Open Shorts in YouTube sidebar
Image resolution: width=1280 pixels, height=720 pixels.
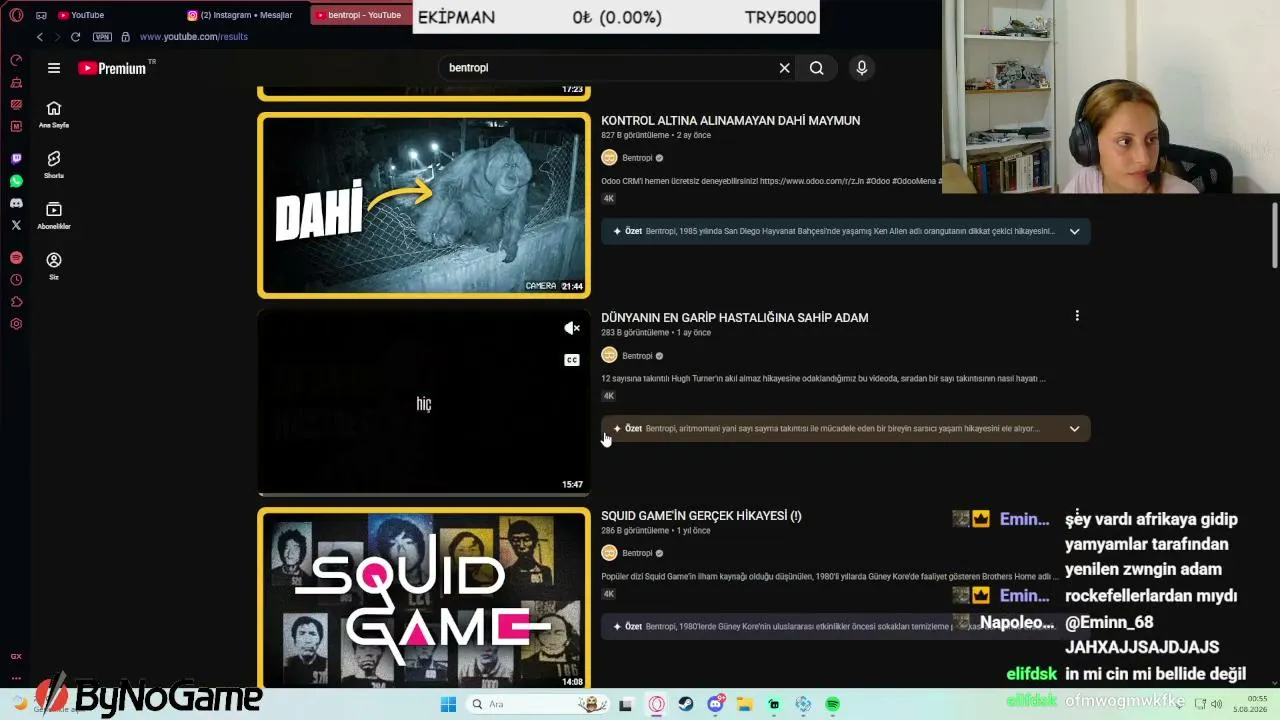click(54, 164)
